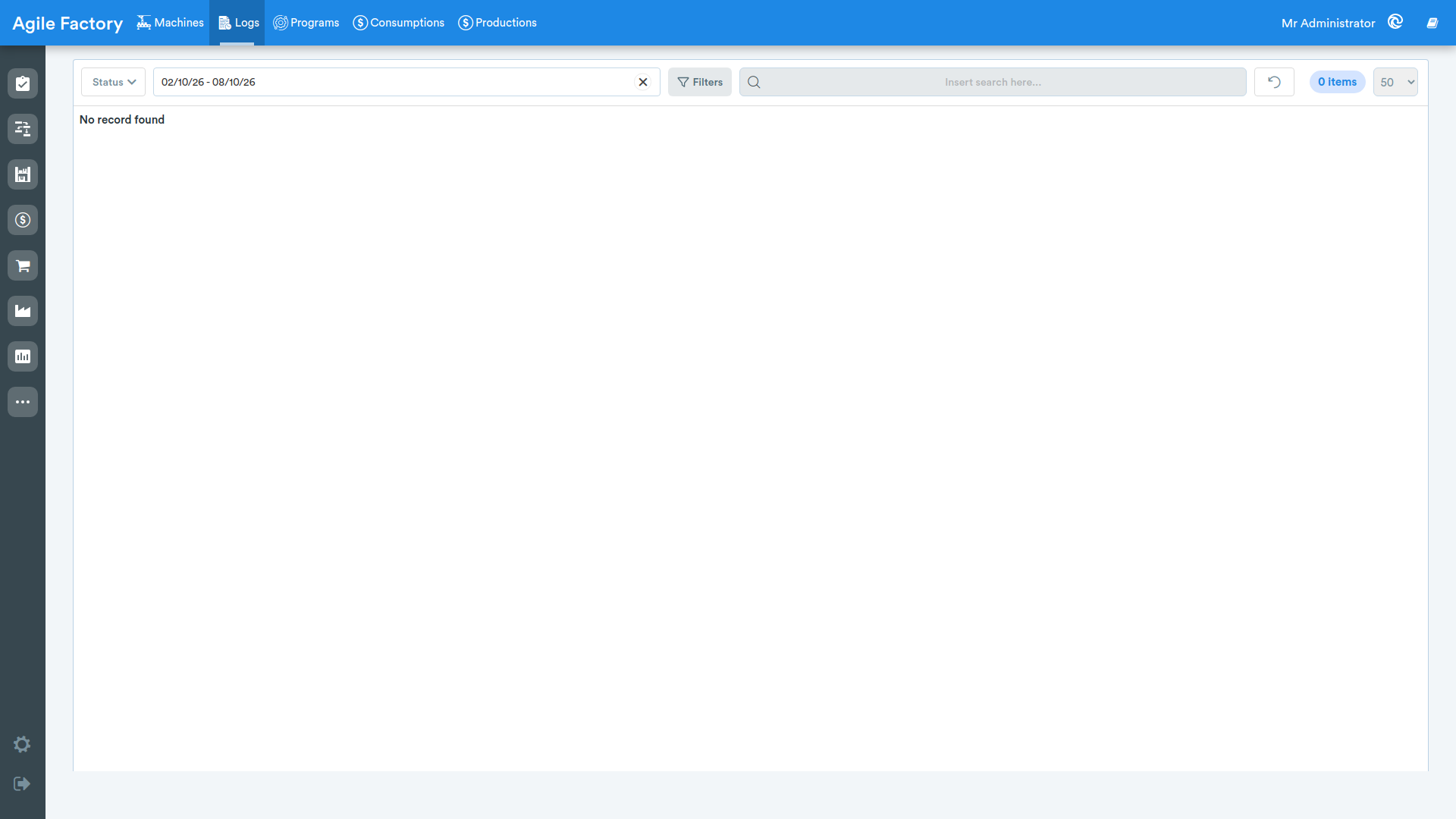This screenshot has width=1456, height=819.
Task: Click the Mr Administrator user name
Action: tap(1328, 23)
